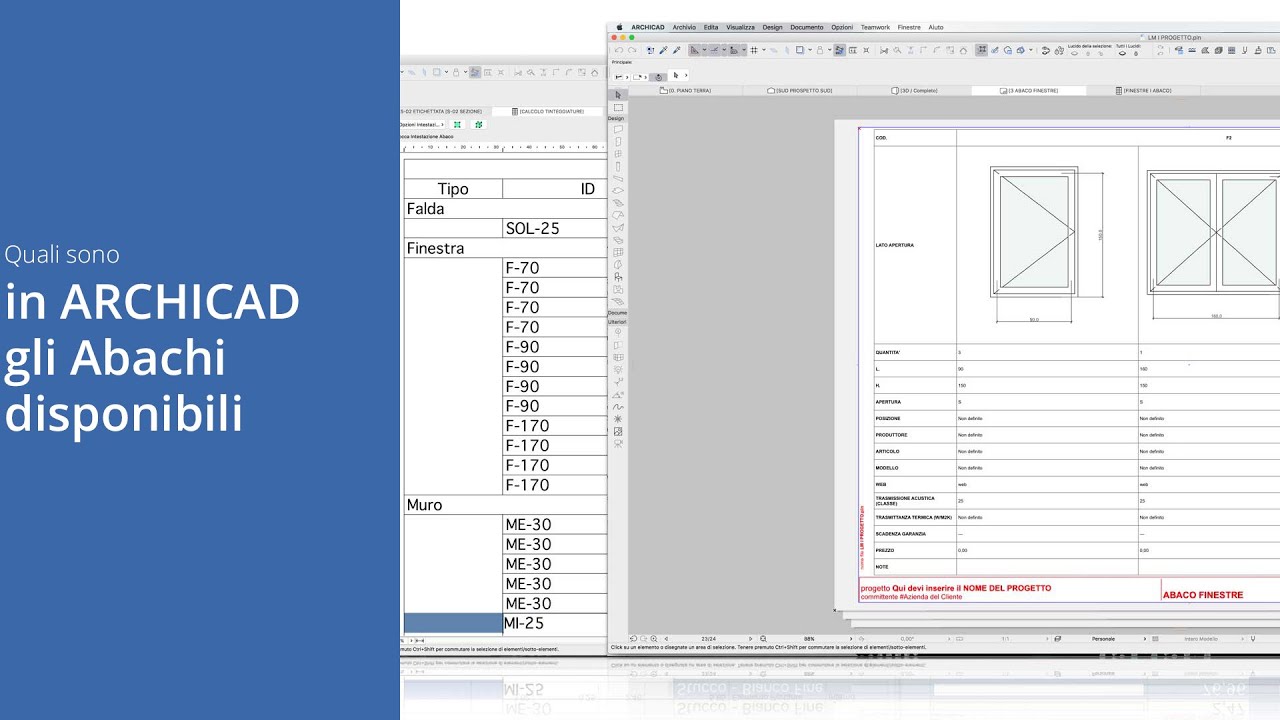Select the MI-25 cell in the schedule

point(555,623)
